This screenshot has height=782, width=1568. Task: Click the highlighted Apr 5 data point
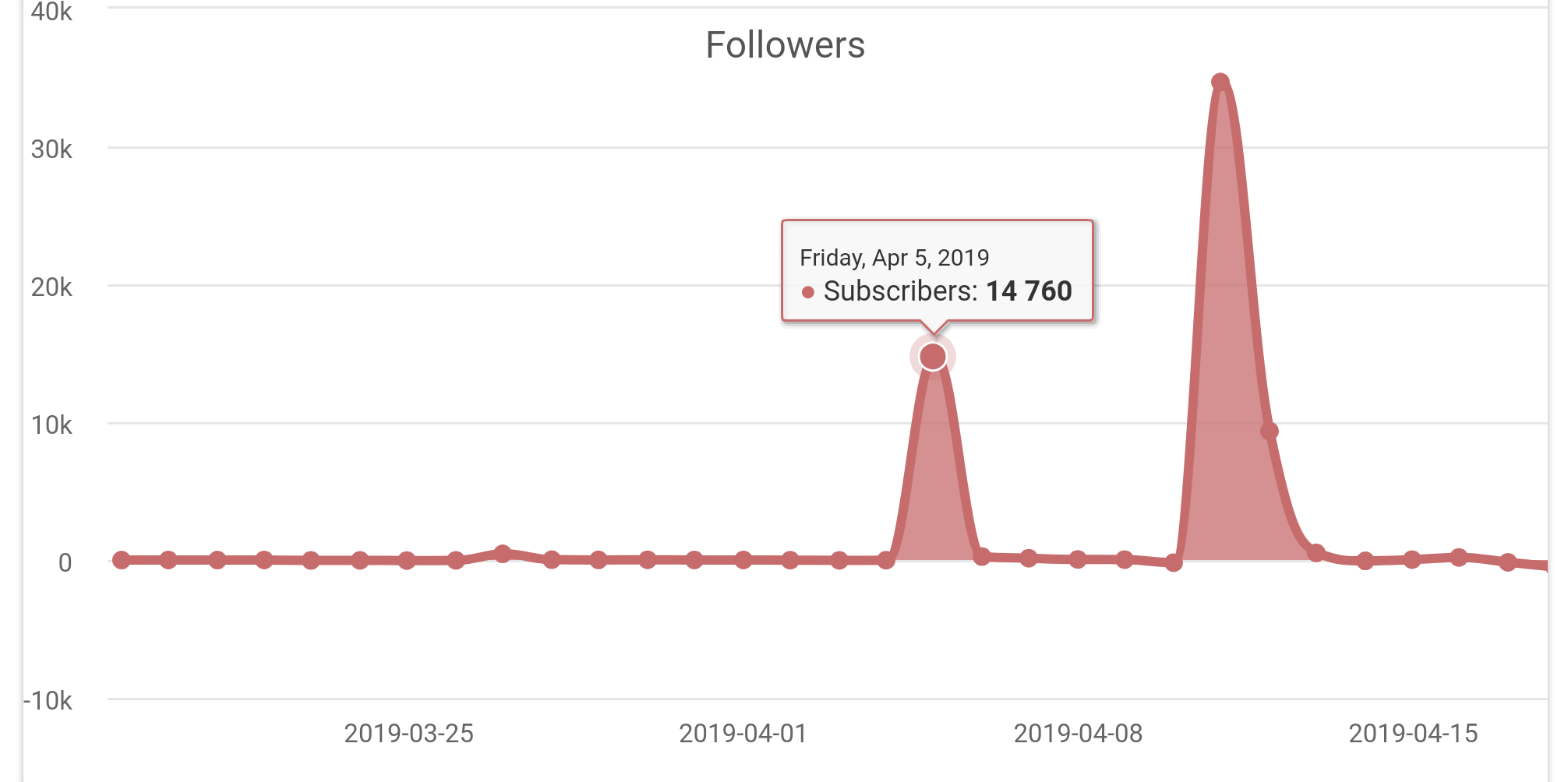pyautogui.click(x=933, y=357)
